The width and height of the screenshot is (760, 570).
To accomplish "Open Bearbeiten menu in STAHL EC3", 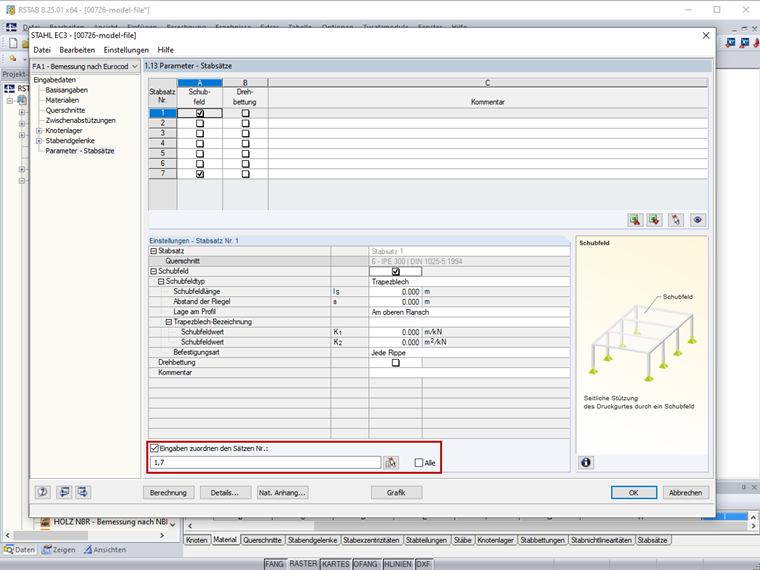I will [x=77, y=50].
